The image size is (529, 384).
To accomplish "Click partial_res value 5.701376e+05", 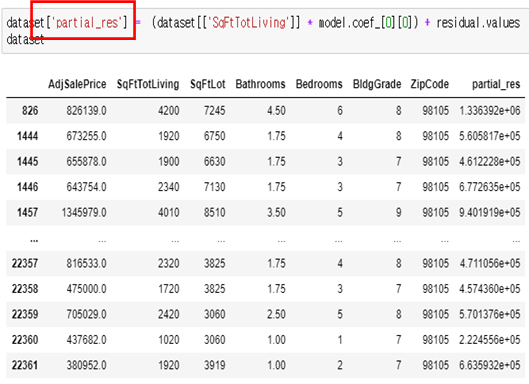I will [490, 314].
